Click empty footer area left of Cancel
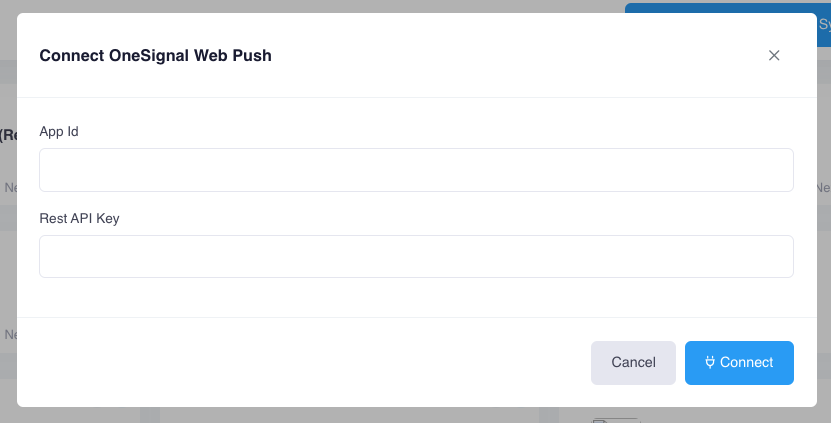831x423 pixels. point(304,363)
